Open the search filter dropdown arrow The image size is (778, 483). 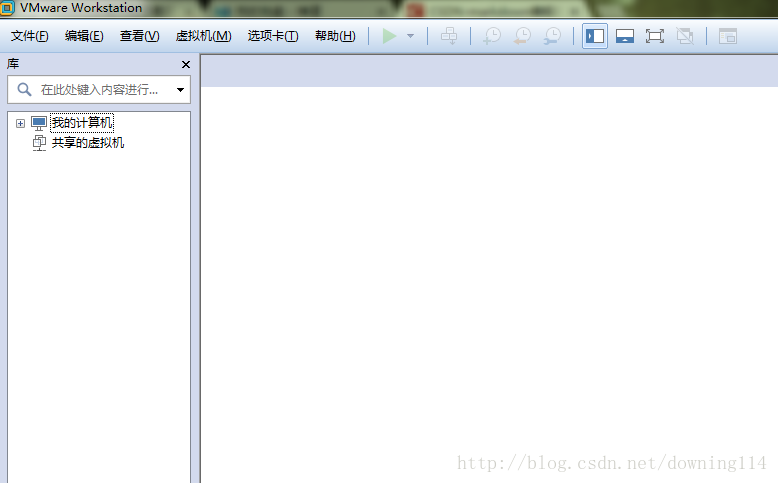pyautogui.click(x=180, y=90)
